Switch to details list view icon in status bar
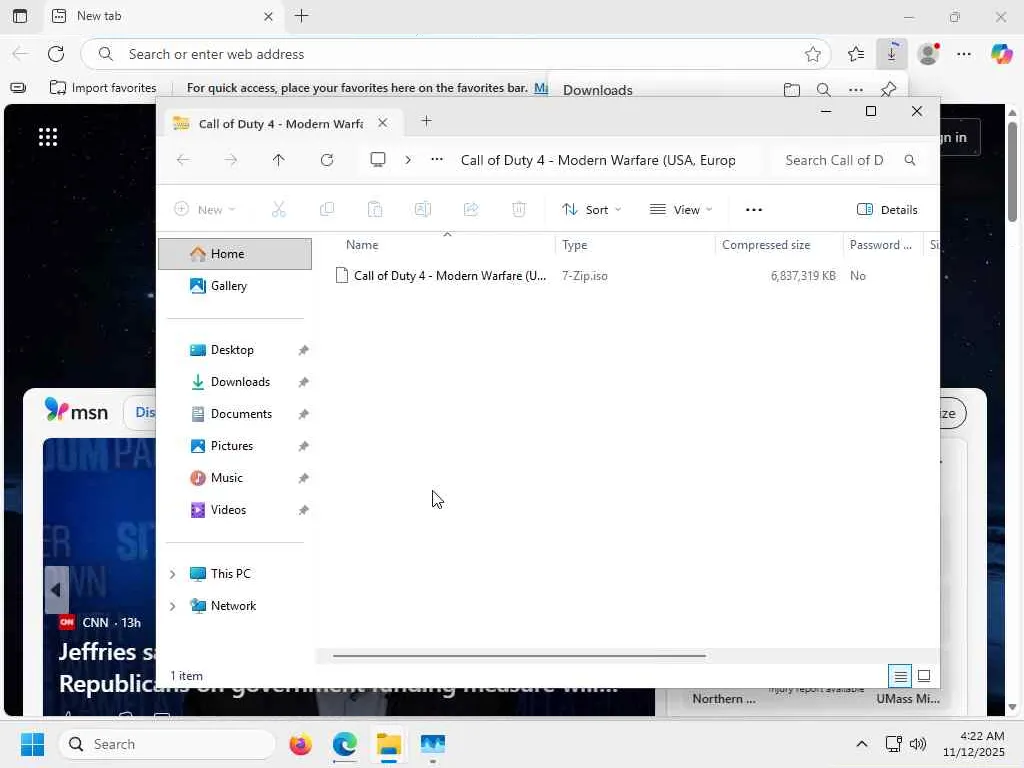 click(x=900, y=676)
